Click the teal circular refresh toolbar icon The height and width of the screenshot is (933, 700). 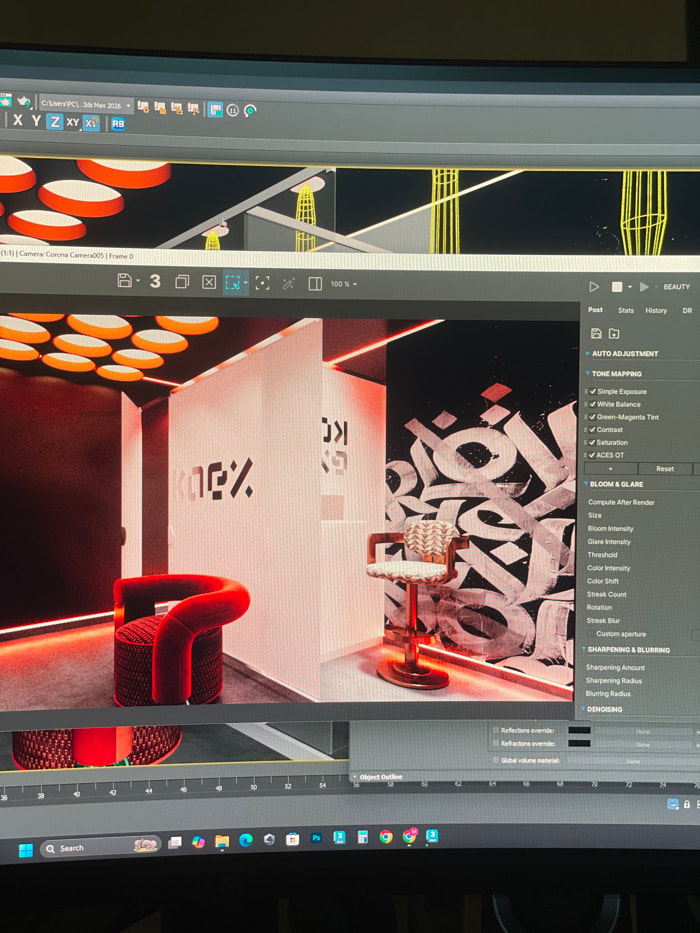pyautogui.click(x=250, y=111)
